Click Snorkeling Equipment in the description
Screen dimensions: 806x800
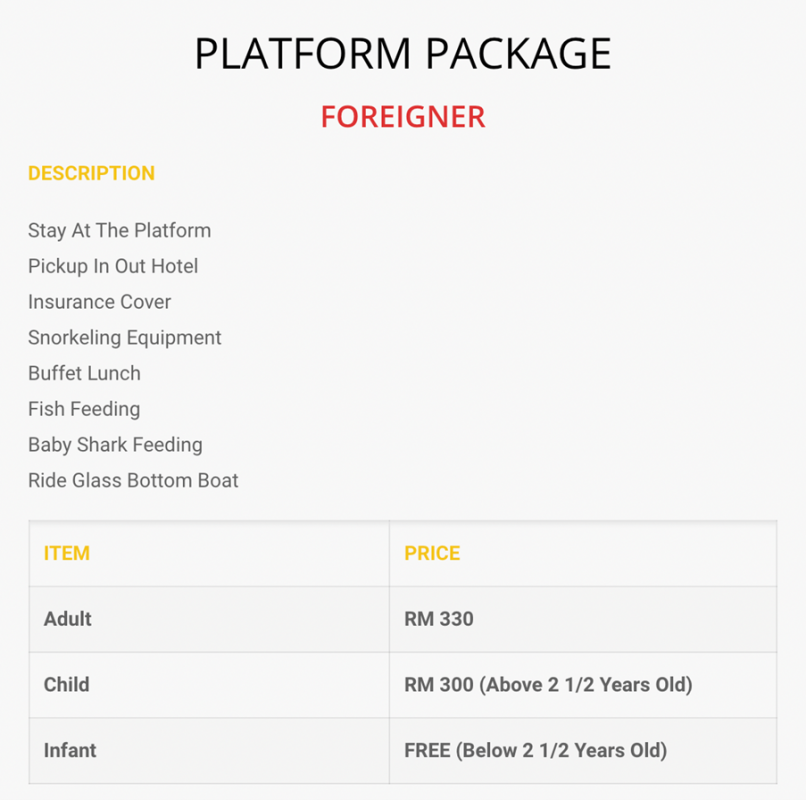coord(124,338)
